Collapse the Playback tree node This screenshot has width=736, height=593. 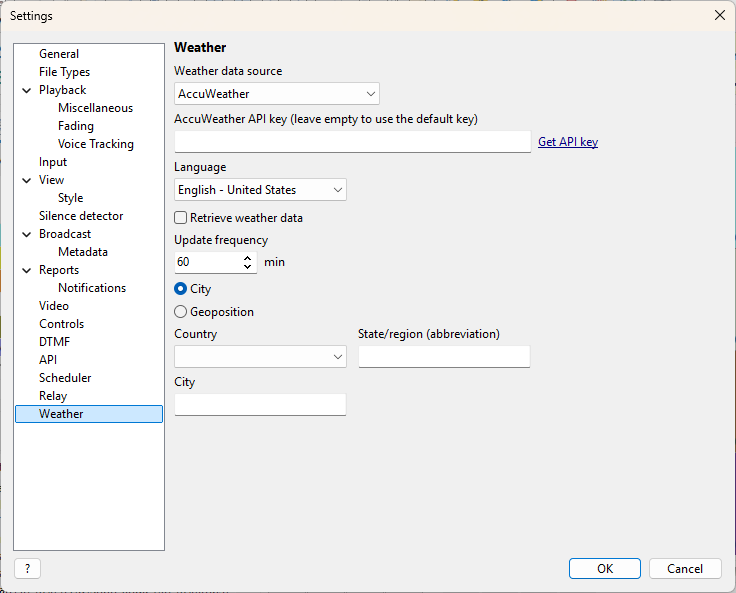pyautogui.click(x=27, y=90)
